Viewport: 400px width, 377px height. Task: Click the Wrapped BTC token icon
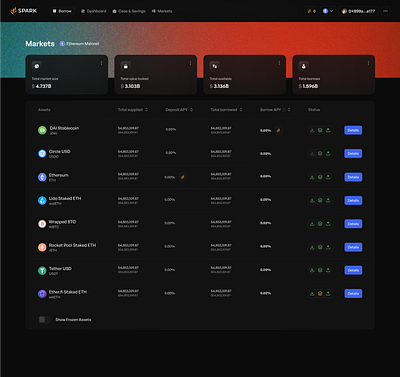[42, 224]
